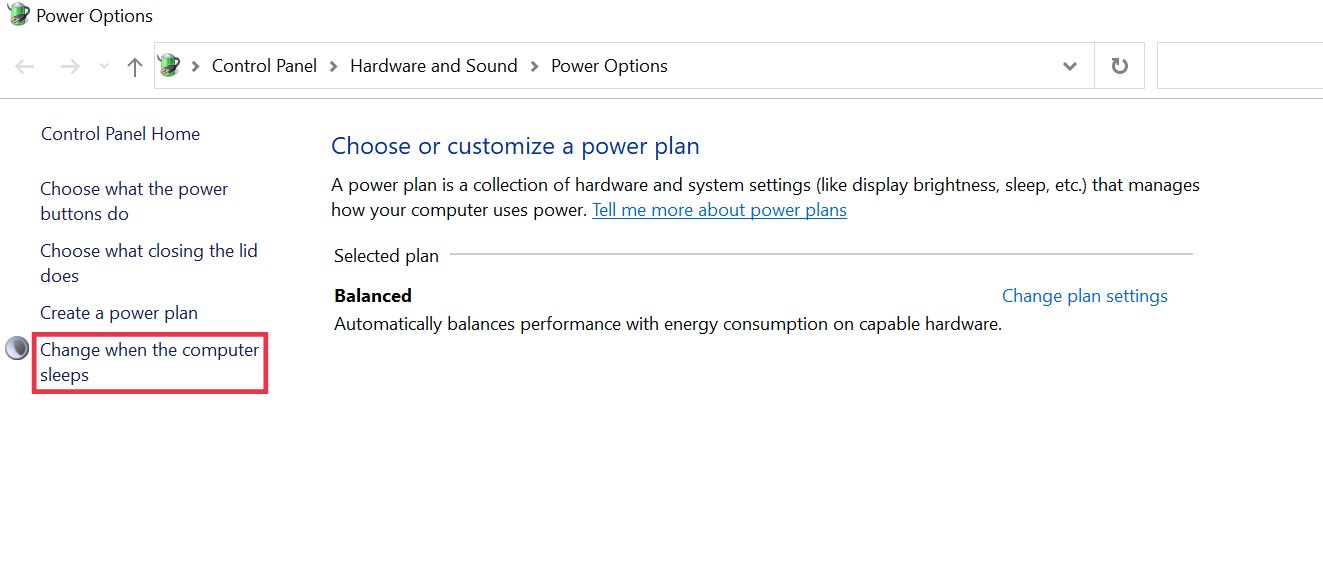1323x564 pixels.
Task: Open the Hardware and Sound breadcrumb
Action: [433, 66]
